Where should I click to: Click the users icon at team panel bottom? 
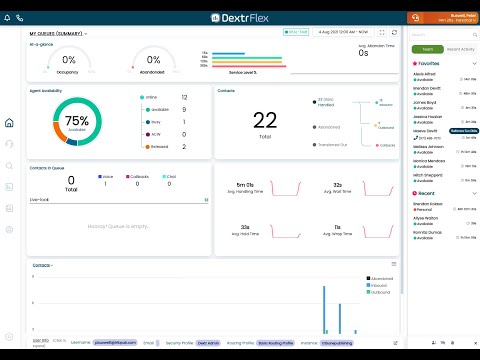coord(434,343)
